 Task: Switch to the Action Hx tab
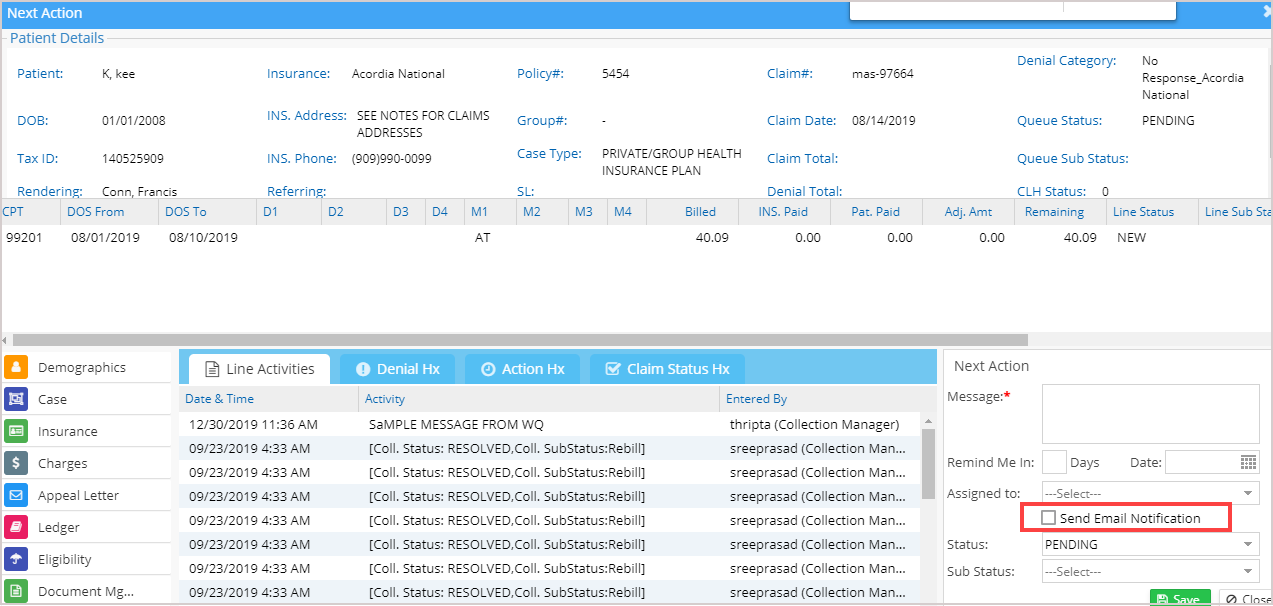tap(523, 369)
